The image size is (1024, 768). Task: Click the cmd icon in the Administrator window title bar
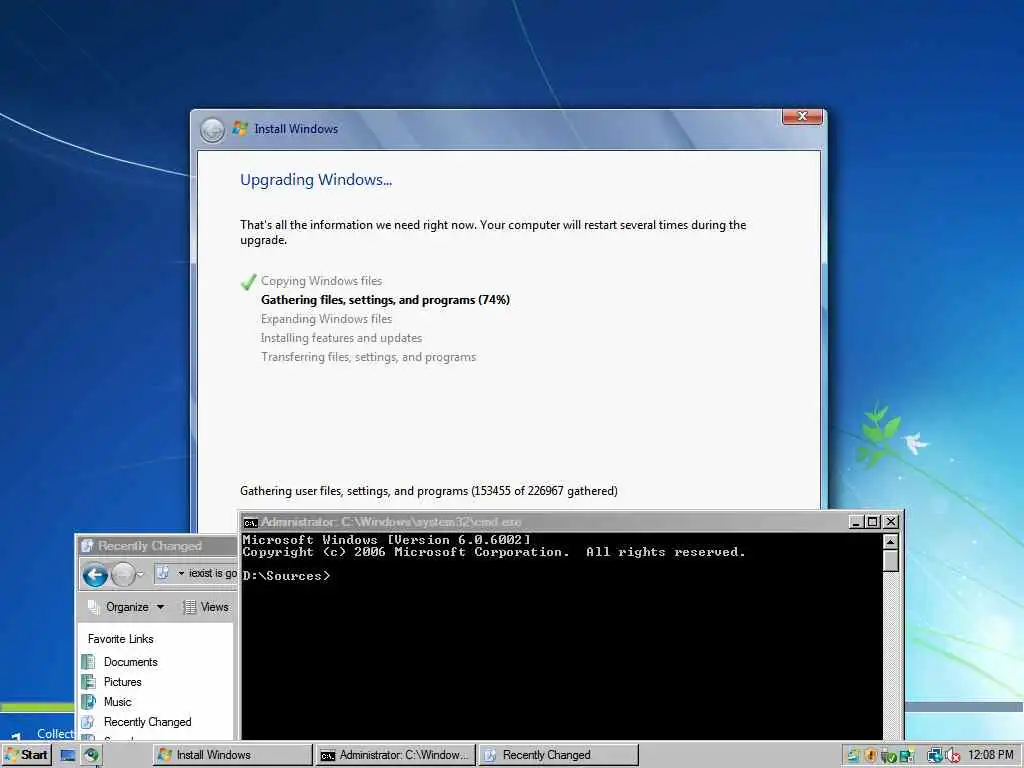pyautogui.click(x=250, y=522)
